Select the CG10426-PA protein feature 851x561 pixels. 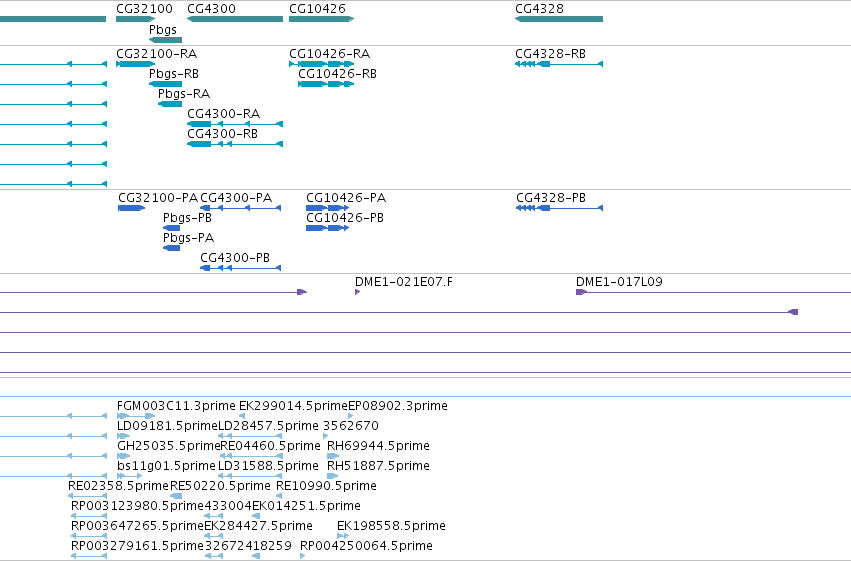pyautogui.click(x=327, y=208)
